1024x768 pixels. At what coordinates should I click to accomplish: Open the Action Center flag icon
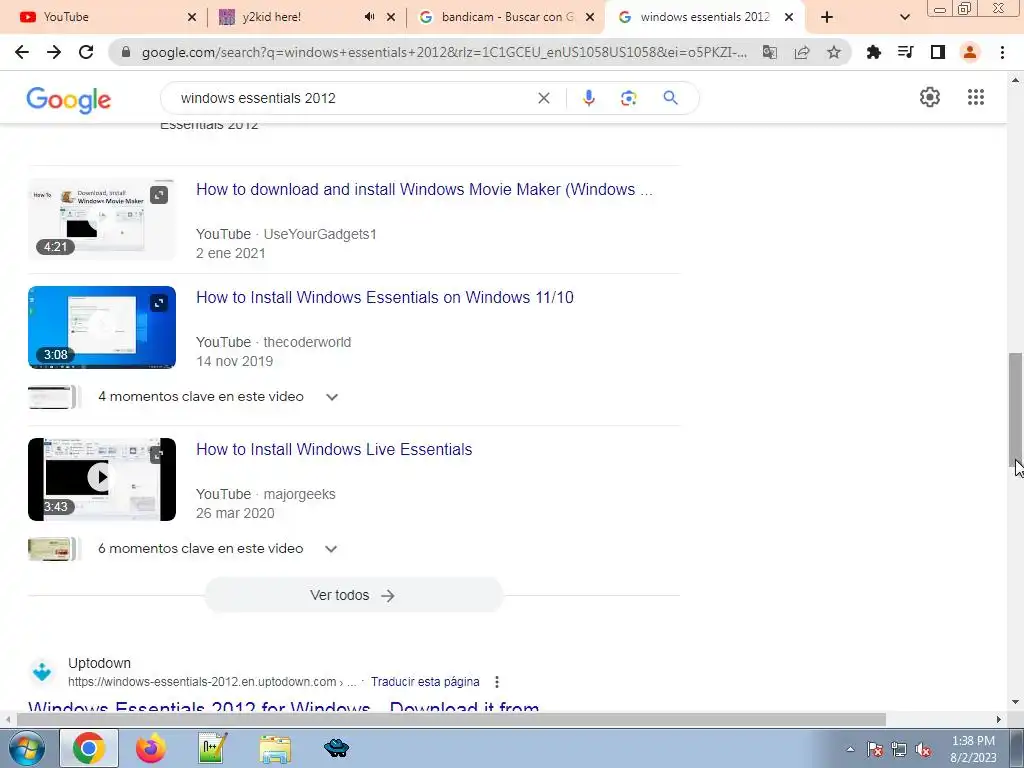tap(875, 750)
